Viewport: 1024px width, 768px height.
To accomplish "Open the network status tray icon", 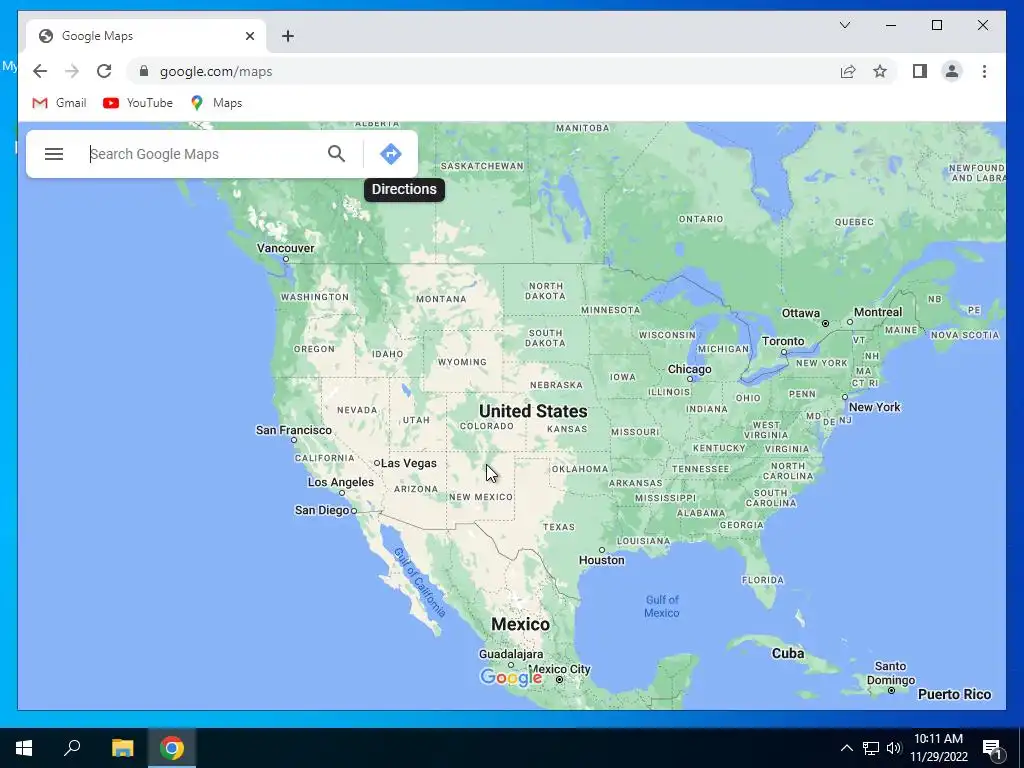I will (x=871, y=748).
